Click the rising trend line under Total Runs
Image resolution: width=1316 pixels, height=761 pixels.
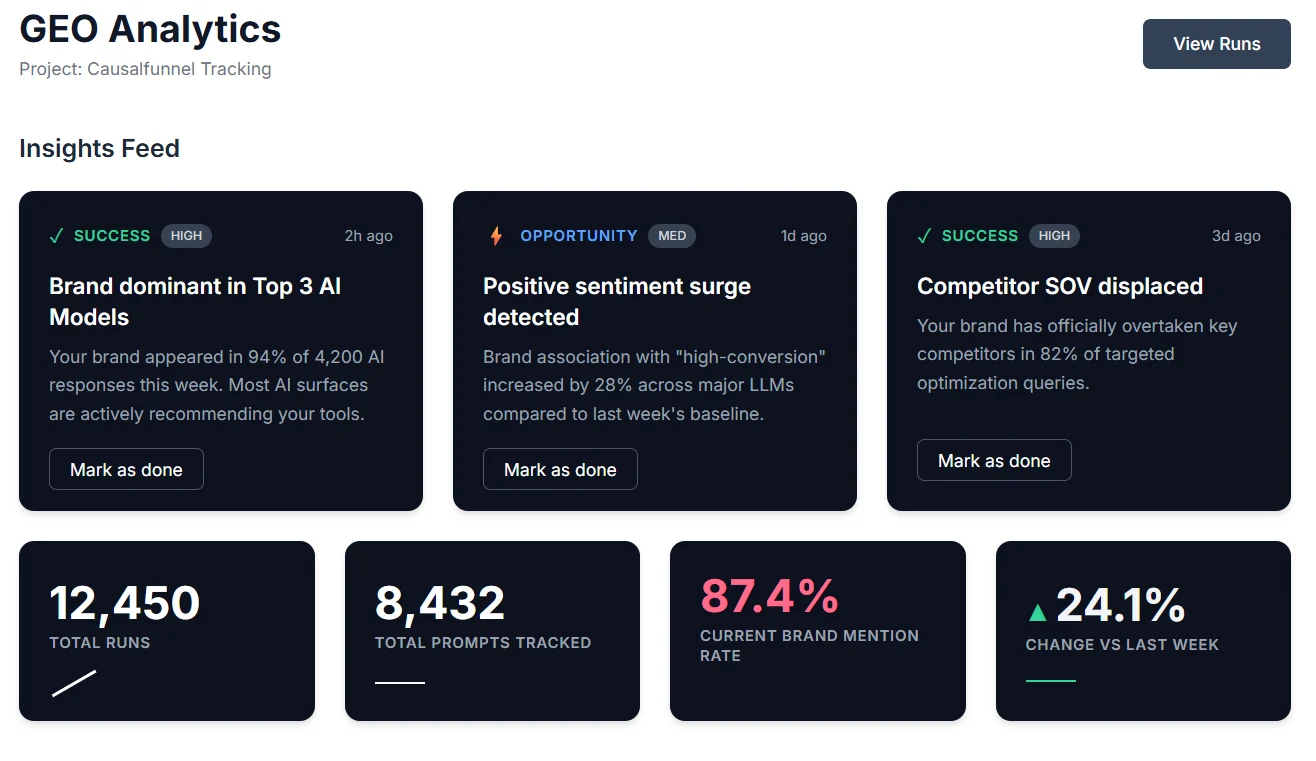(74, 683)
